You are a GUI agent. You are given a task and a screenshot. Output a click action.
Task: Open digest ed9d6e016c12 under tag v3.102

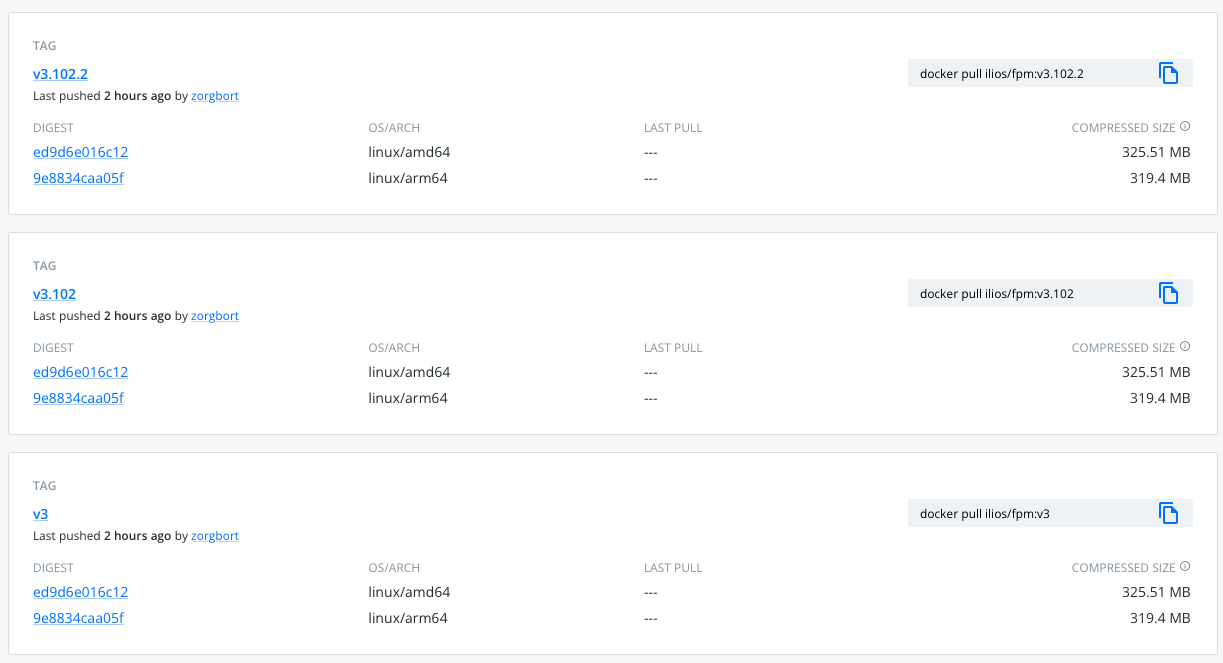point(80,372)
